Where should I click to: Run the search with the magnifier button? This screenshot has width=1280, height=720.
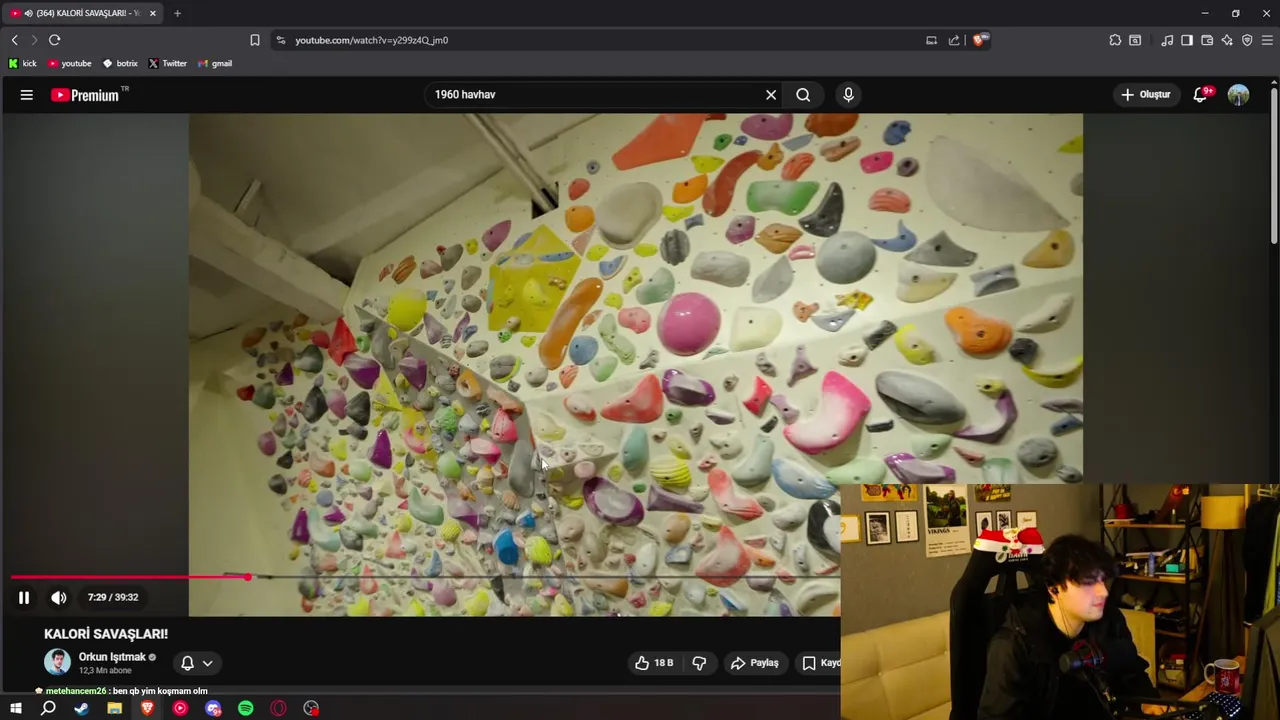tap(803, 95)
